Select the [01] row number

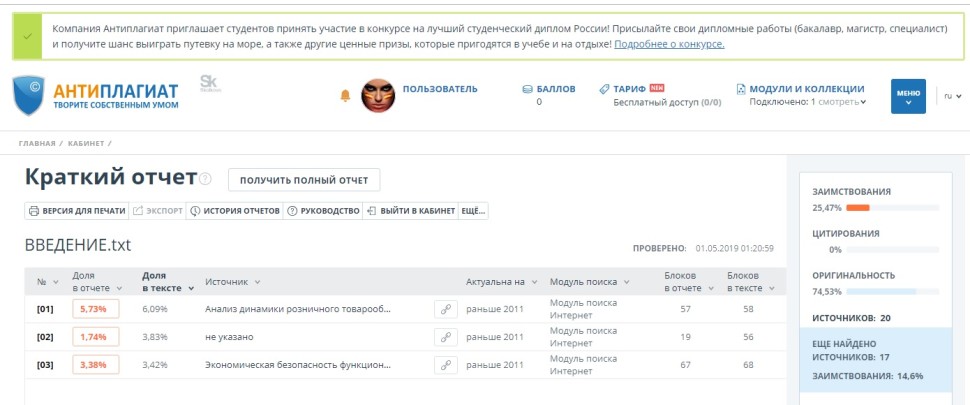tap(45, 309)
